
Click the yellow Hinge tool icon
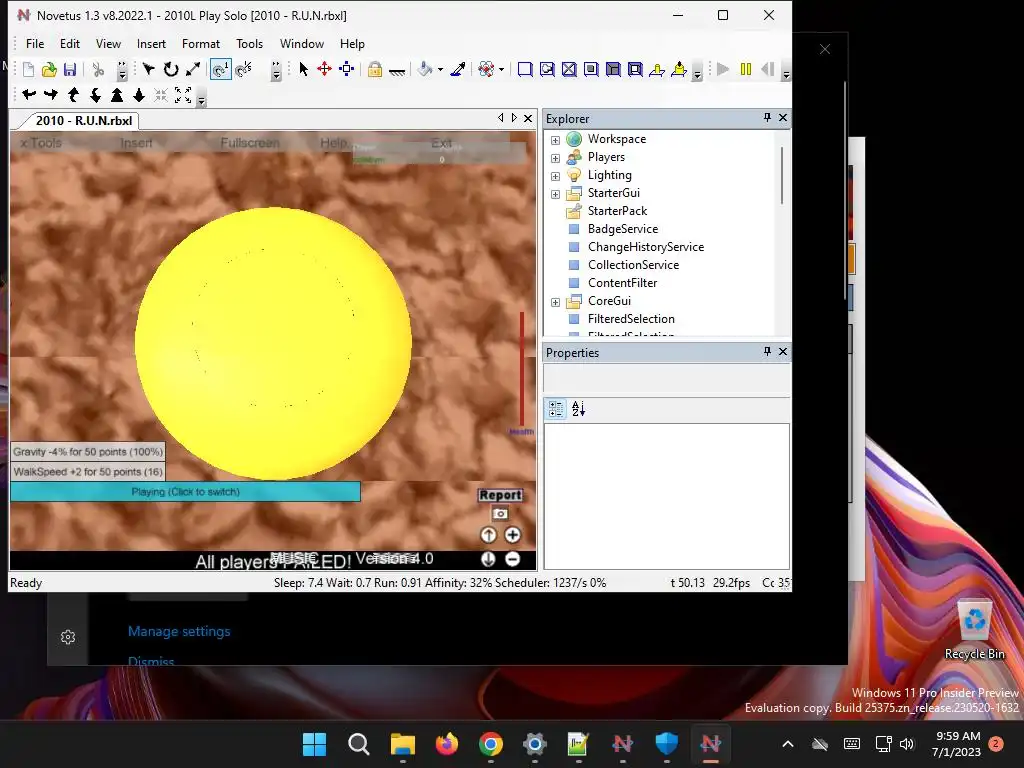tap(657, 69)
